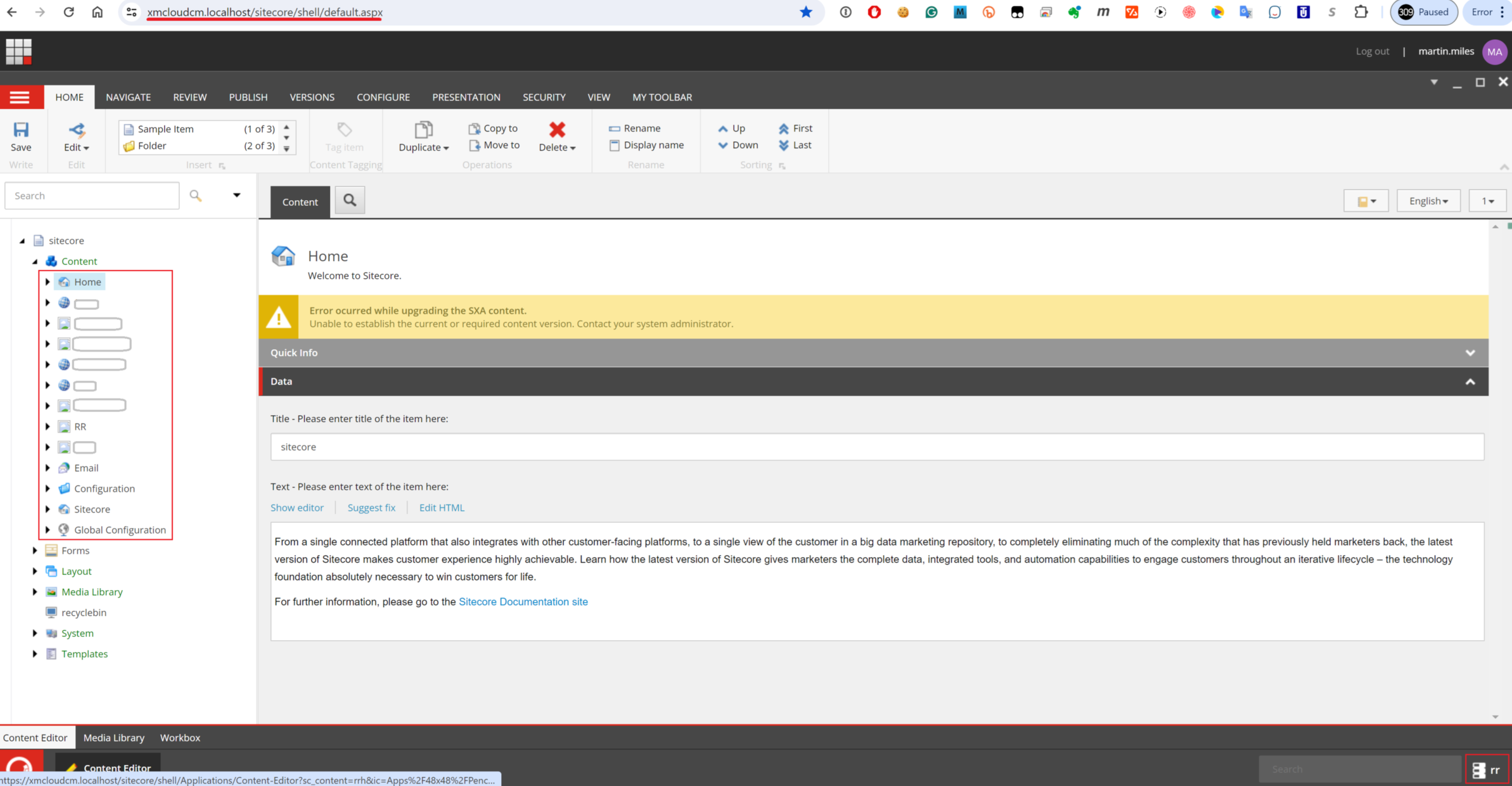Click the English language dropdown
This screenshot has width=1512, height=786.
[1428, 201]
